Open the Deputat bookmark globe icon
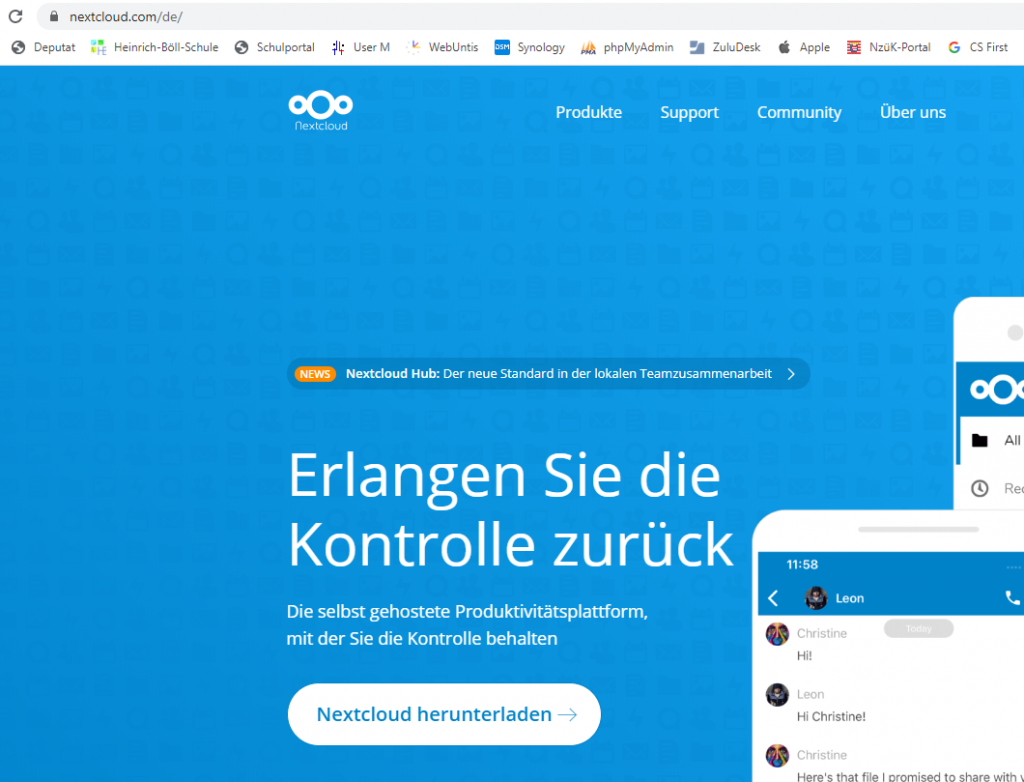This screenshot has width=1024, height=782. pyautogui.click(x=19, y=47)
